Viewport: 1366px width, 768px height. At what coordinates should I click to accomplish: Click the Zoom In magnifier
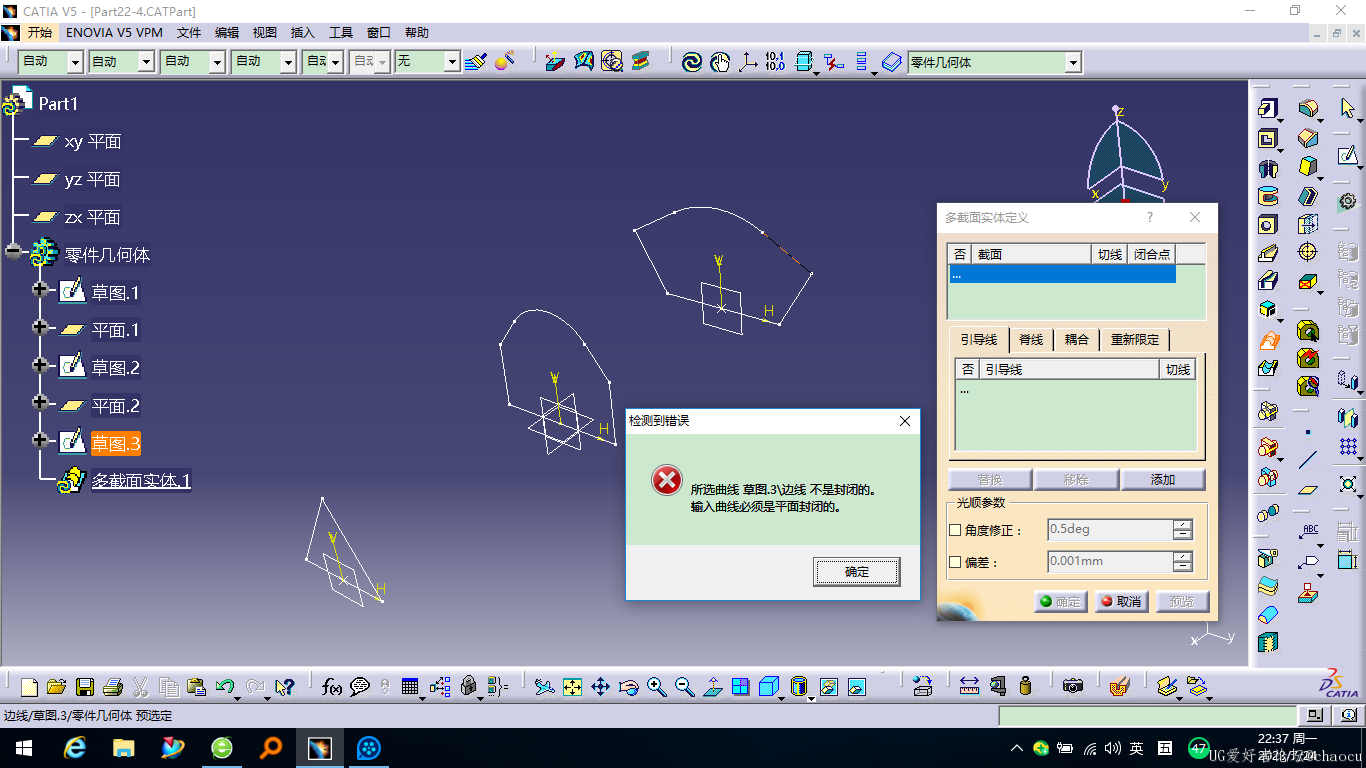(656, 687)
